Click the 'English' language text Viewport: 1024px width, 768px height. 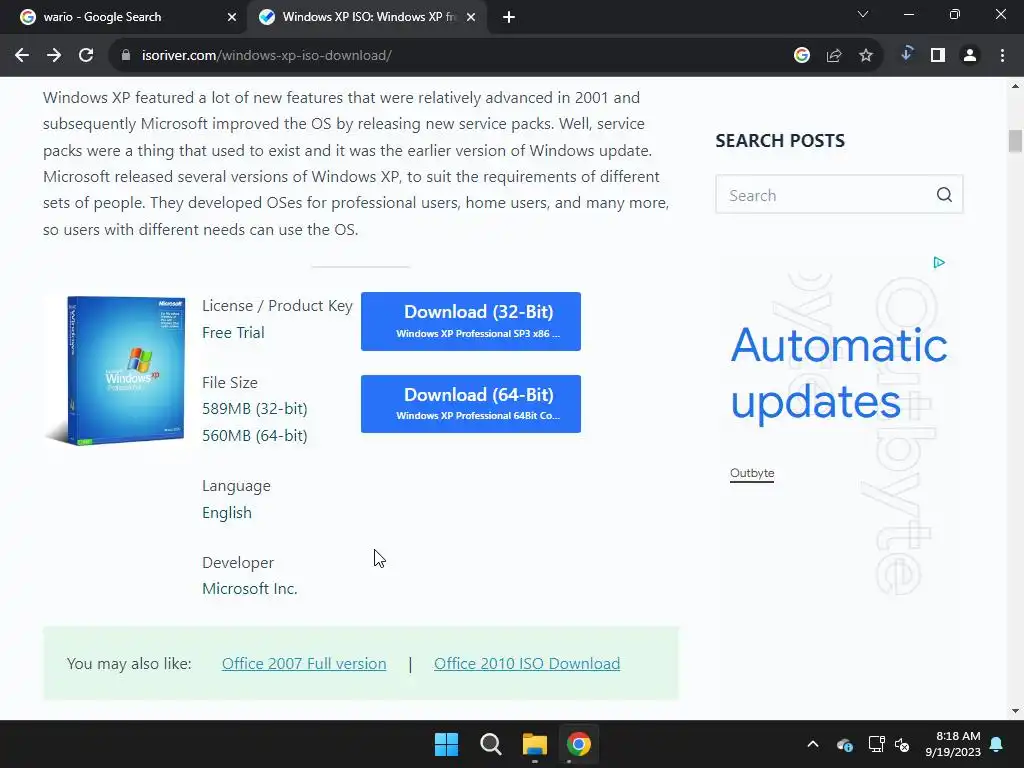(227, 513)
